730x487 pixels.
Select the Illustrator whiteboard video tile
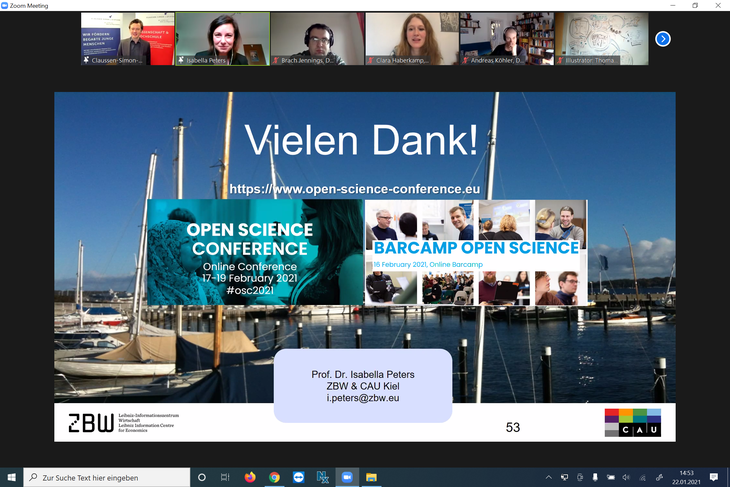coord(602,39)
